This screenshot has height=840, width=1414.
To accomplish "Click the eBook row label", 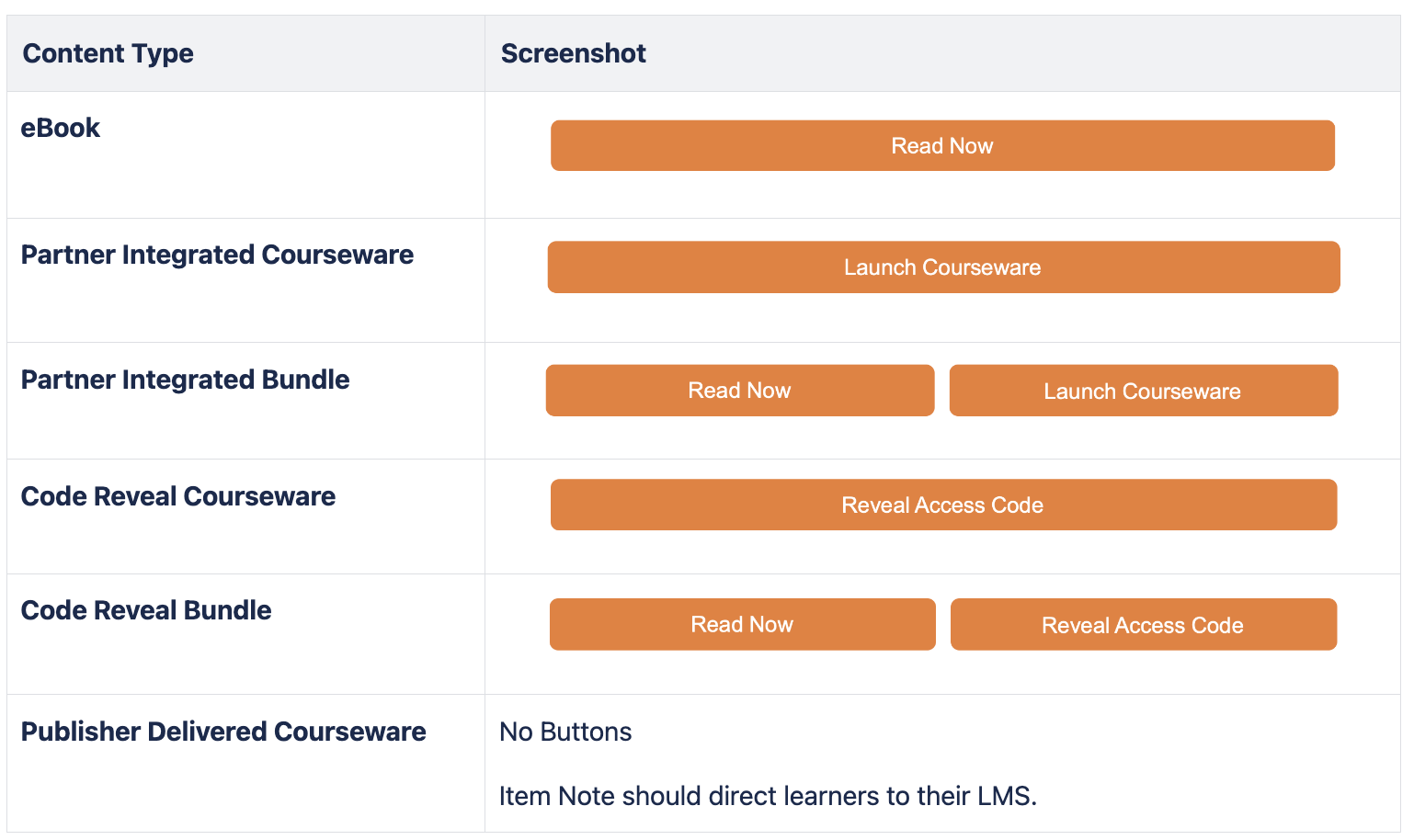I will click(61, 128).
